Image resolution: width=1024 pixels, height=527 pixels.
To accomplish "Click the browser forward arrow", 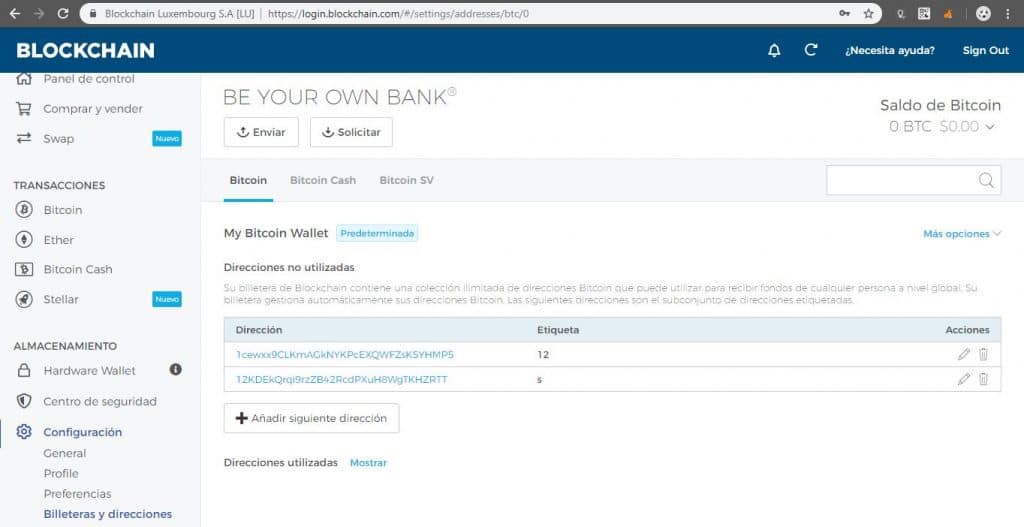I will [x=39, y=13].
